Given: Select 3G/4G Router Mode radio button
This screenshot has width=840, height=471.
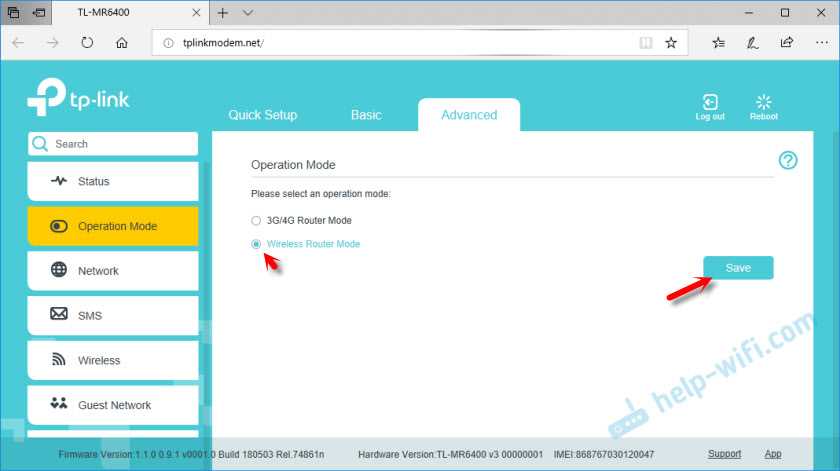Looking at the screenshot, I should 256,220.
